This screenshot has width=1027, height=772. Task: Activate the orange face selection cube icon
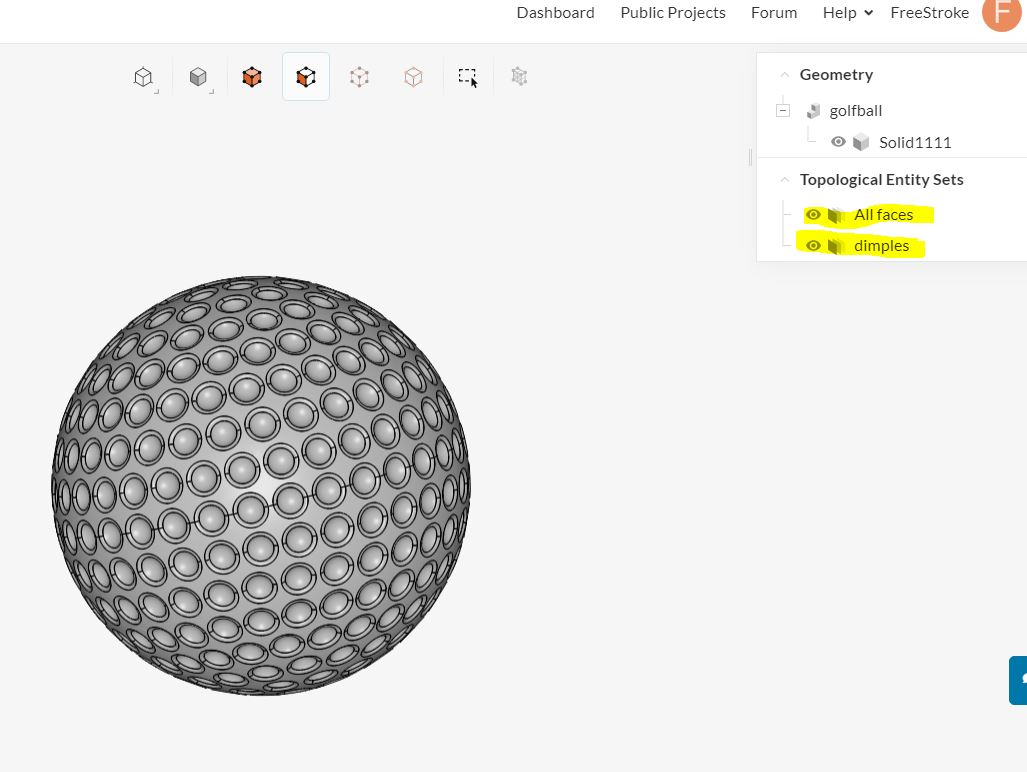pos(252,77)
